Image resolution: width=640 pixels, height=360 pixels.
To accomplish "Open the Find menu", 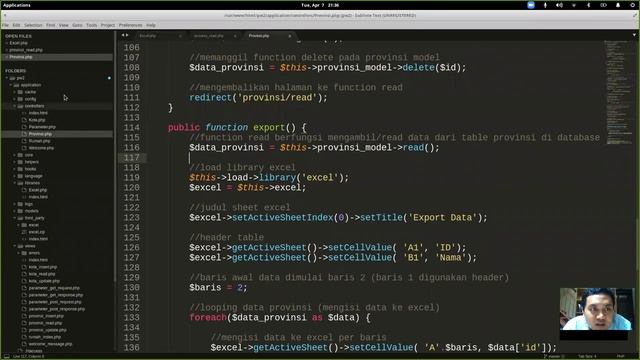I will click(x=51, y=25).
